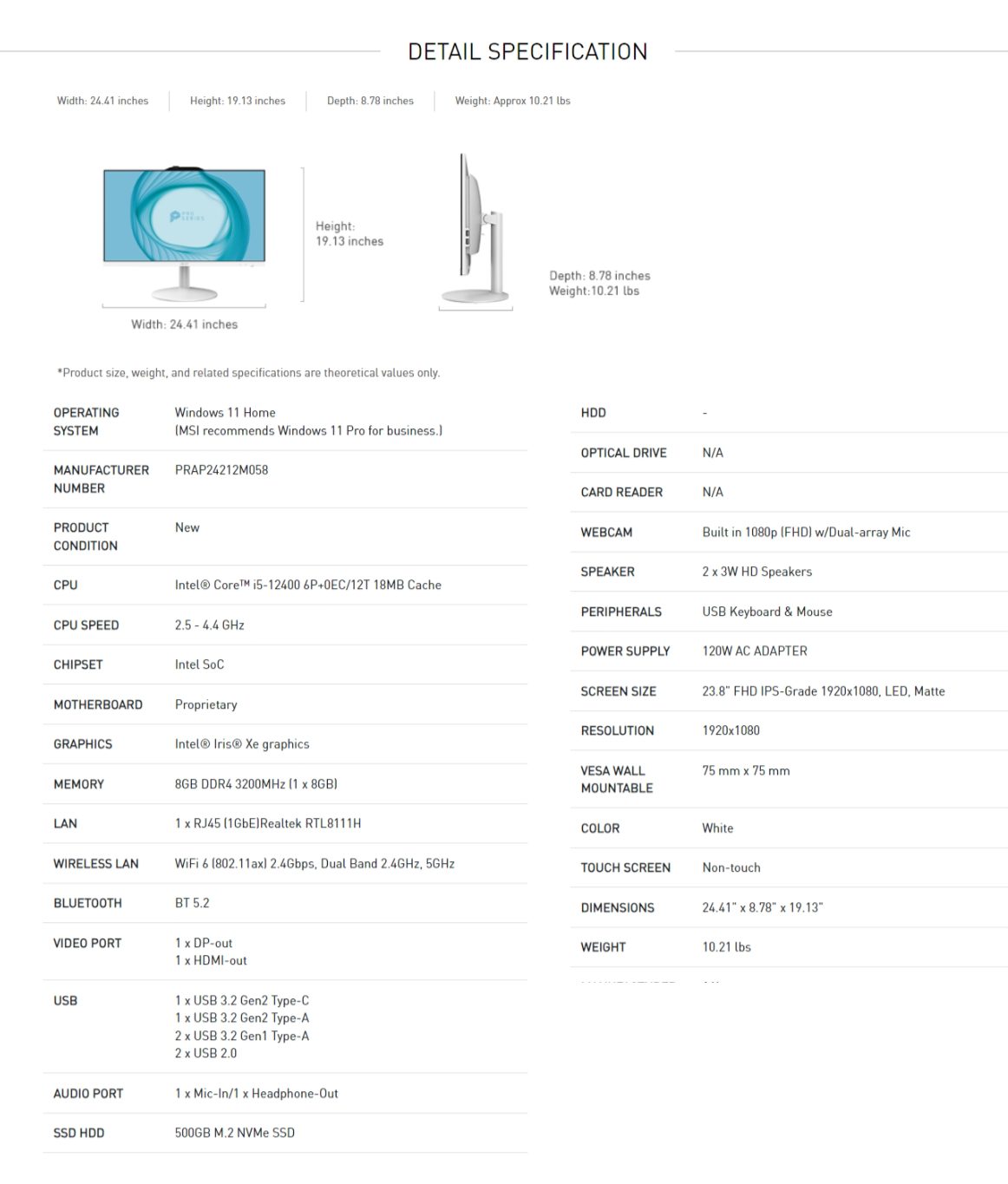Click the Weight: Approx 10.21 lbs header text

click(x=512, y=101)
